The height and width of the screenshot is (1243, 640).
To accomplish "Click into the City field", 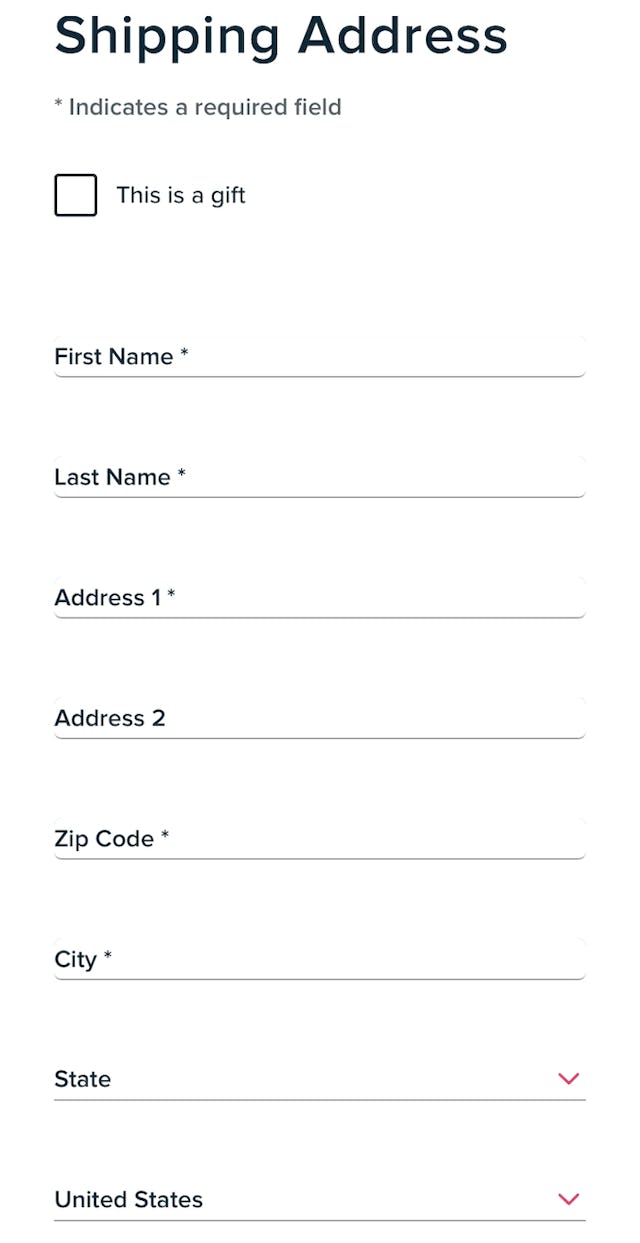I will [x=318, y=959].
